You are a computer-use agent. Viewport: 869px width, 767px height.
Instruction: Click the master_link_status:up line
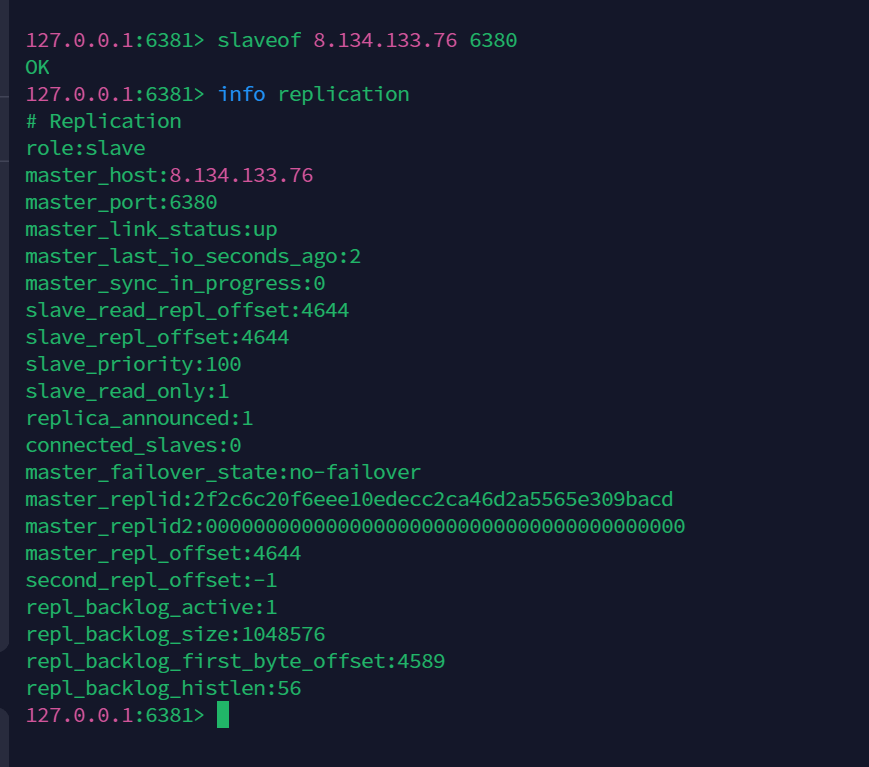pos(152,229)
